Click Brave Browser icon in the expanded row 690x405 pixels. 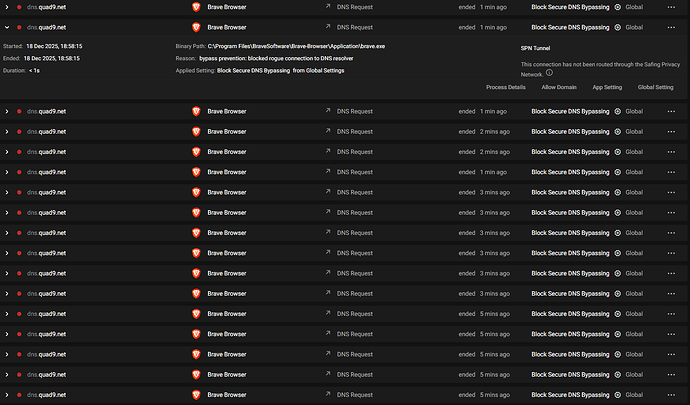(196, 26)
